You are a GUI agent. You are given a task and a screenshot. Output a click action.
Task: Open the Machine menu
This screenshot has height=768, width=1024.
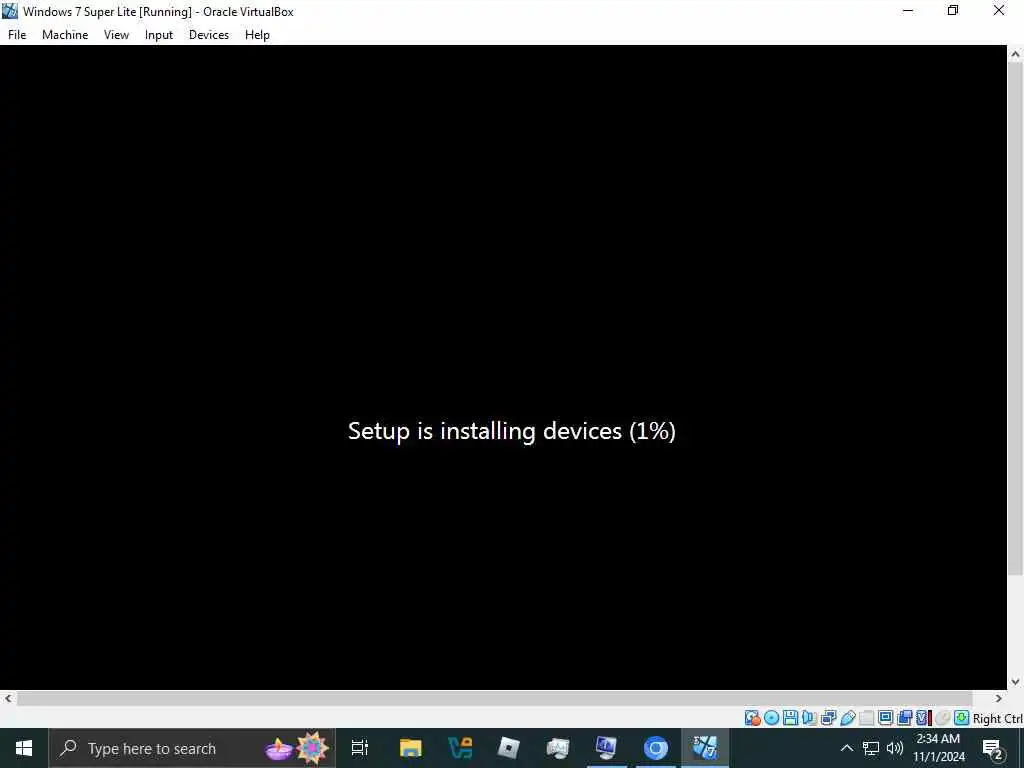point(65,35)
